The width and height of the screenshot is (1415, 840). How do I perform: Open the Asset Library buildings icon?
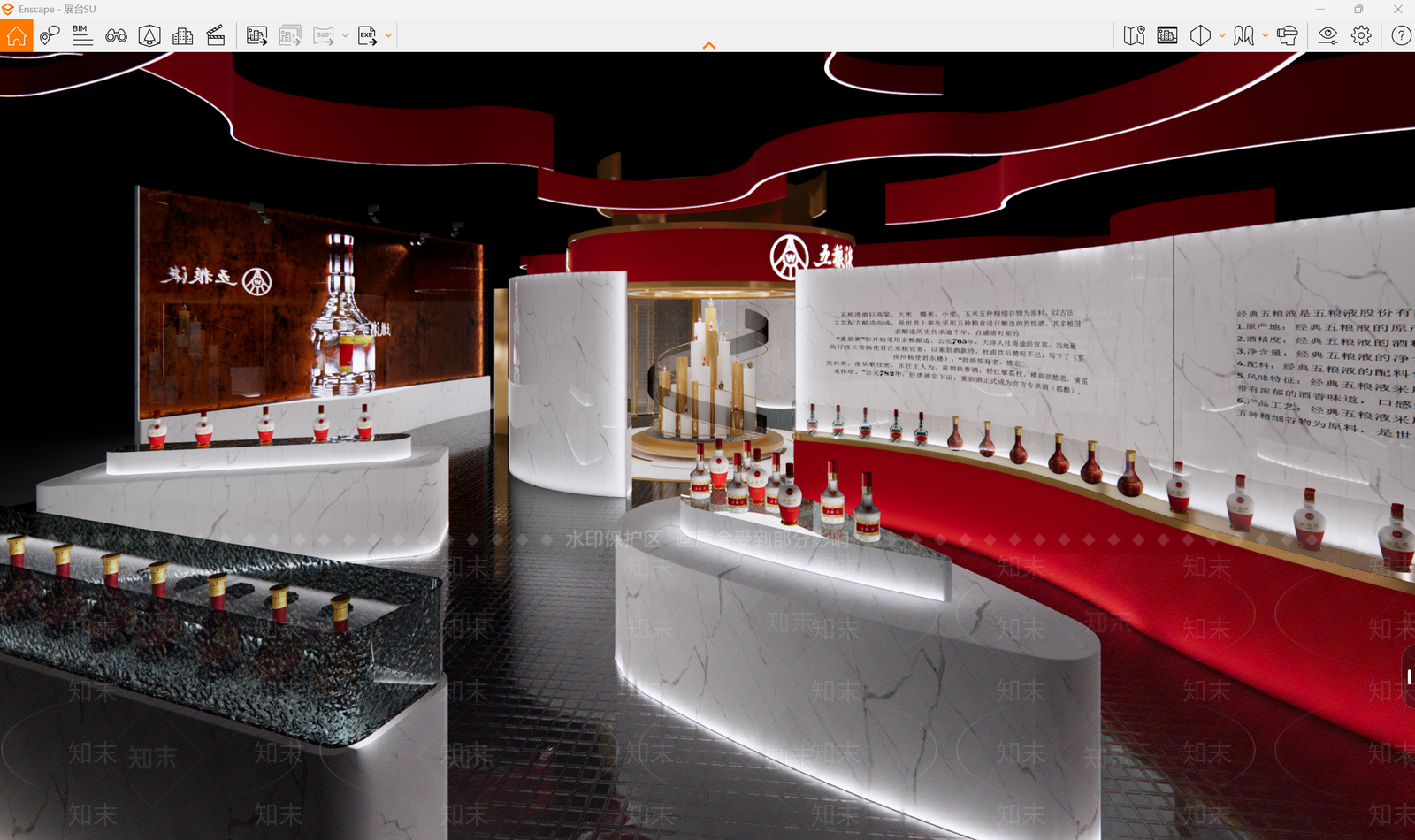(183, 35)
